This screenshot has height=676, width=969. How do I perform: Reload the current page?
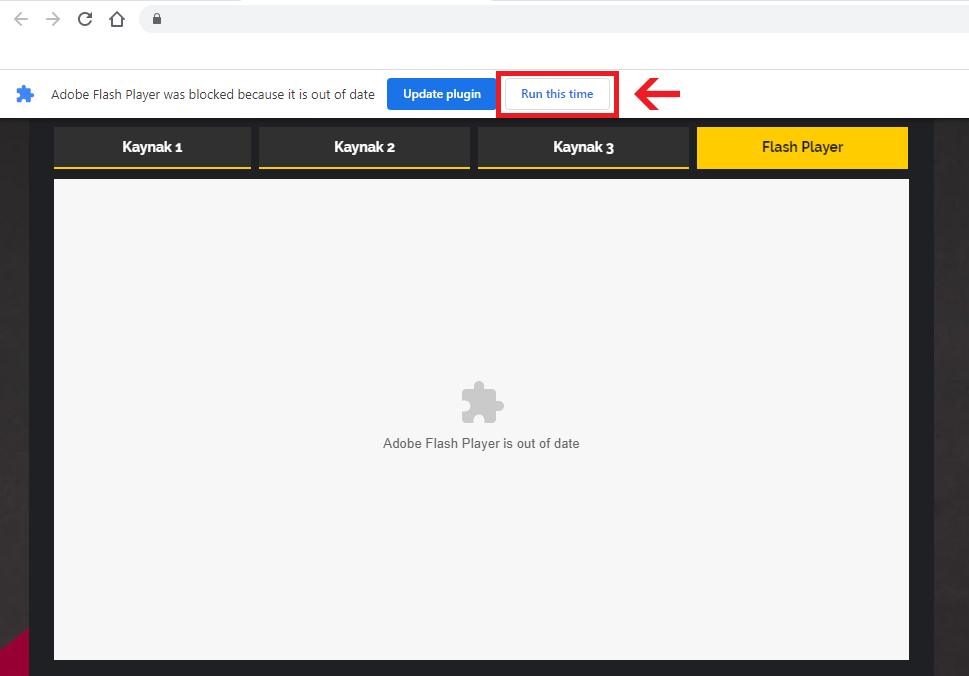(x=85, y=19)
